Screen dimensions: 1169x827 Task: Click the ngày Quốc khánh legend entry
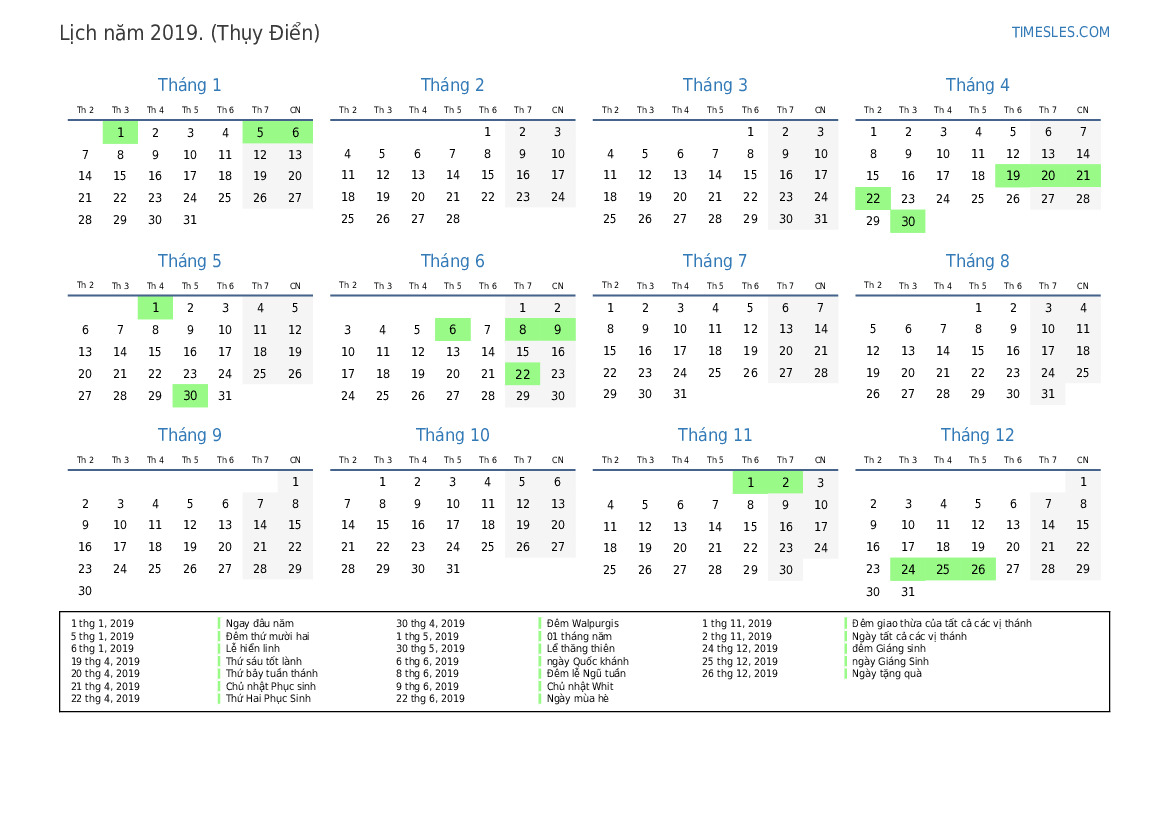pyautogui.click(x=587, y=661)
